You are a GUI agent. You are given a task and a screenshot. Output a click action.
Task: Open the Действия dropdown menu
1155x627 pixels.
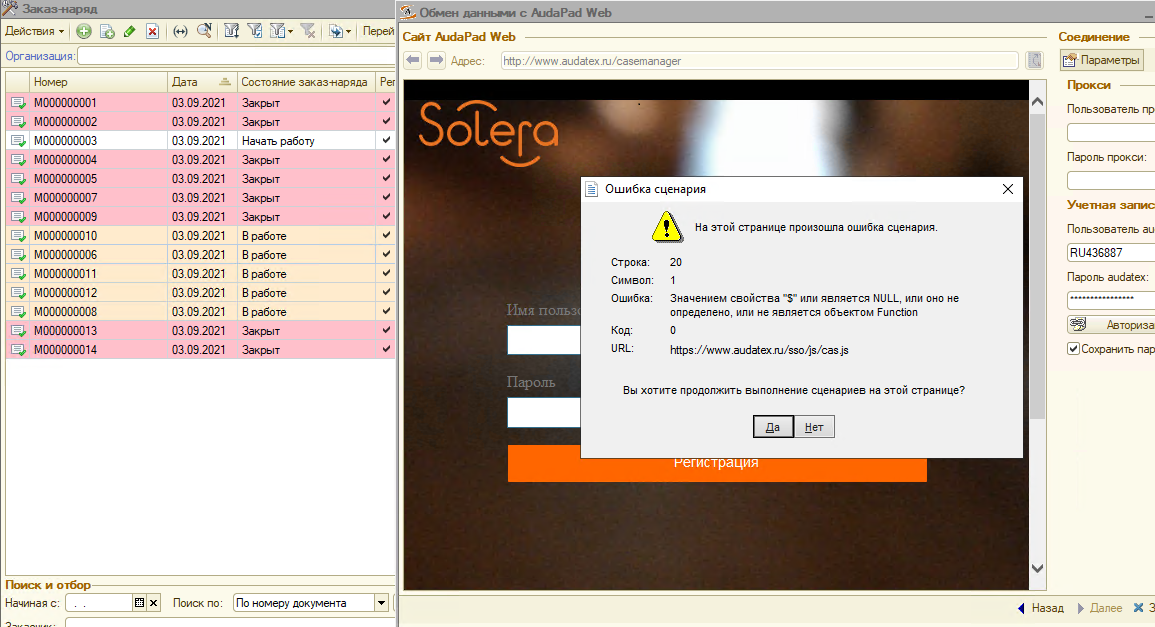click(34, 31)
